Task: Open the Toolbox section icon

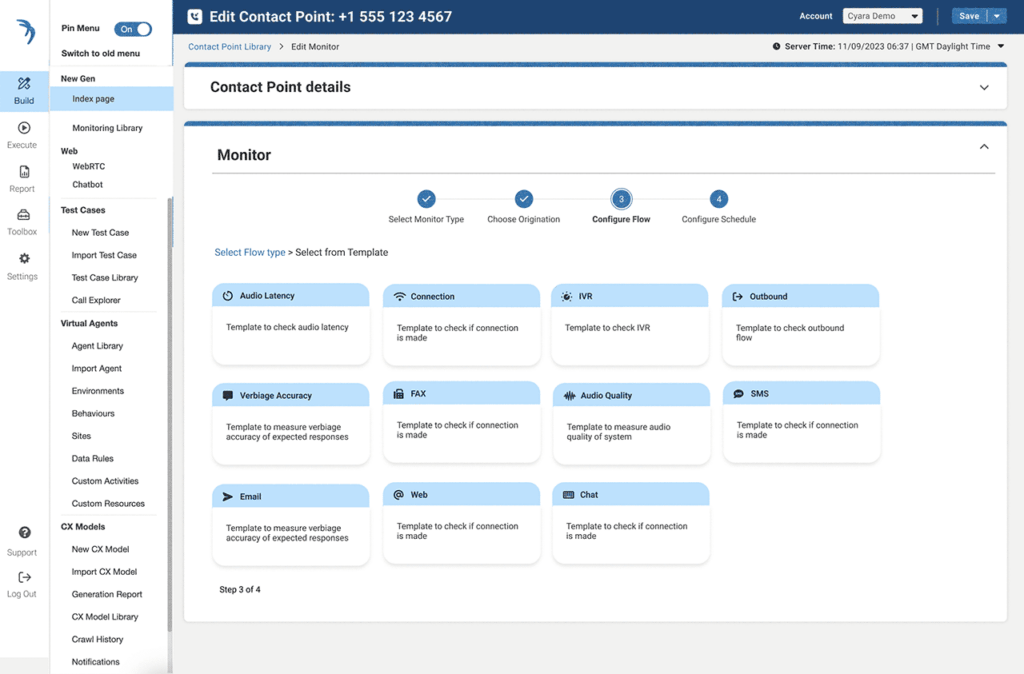Action: pos(24,215)
